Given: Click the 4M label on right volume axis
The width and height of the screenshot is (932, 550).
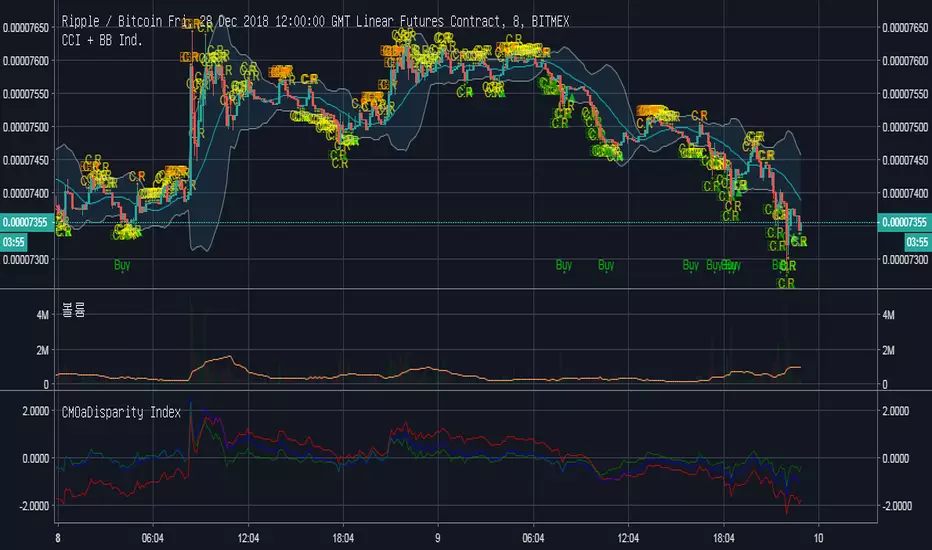Looking at the screenshot, I should (x=887, y=314).
